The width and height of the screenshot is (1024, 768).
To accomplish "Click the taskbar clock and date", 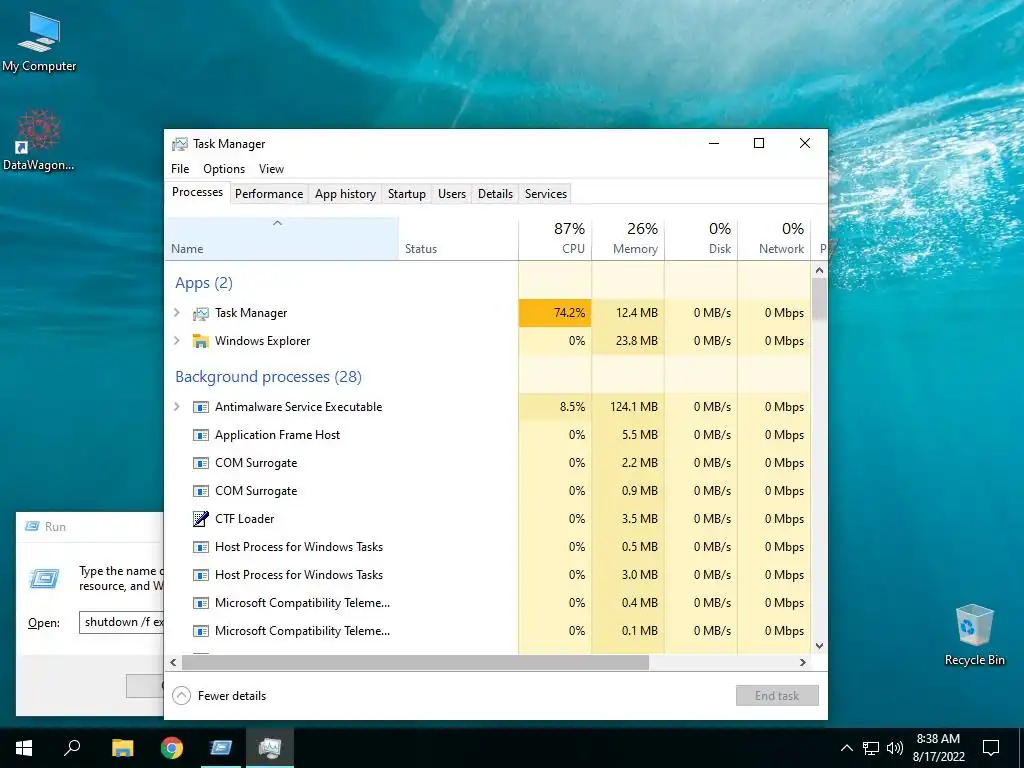I will point(938,748).
